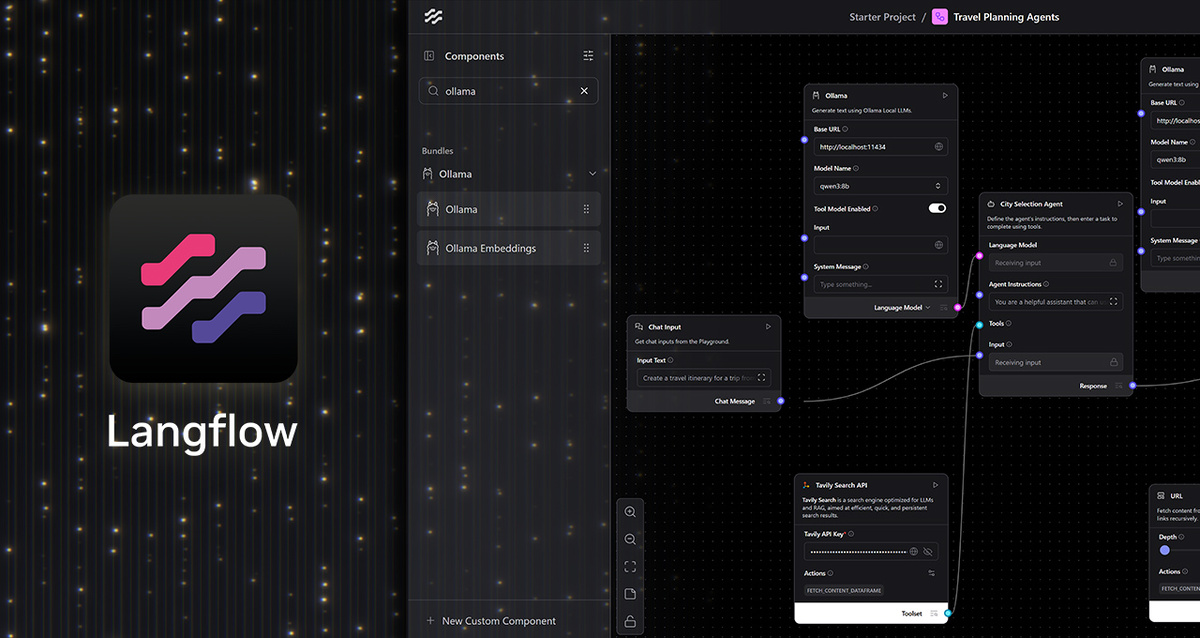
Task: Inspect the Chat Message output
Action: point(767,401)
